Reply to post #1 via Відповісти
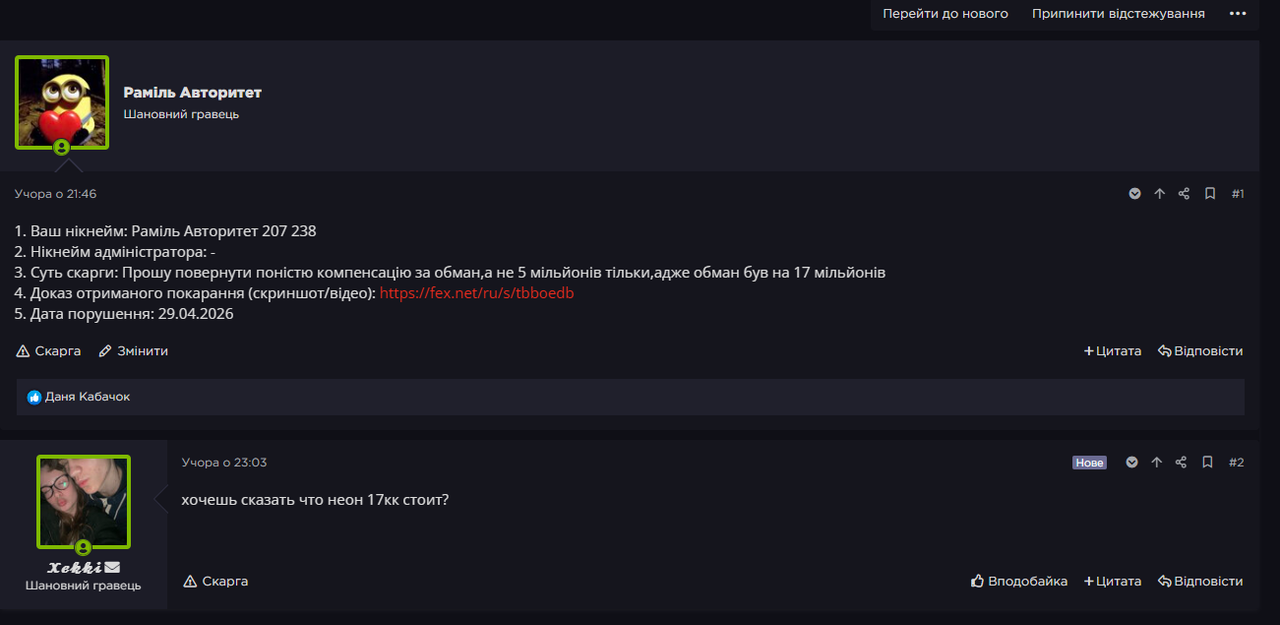The width and height of the screenshot is (1280, 625). pos(1200,351)
